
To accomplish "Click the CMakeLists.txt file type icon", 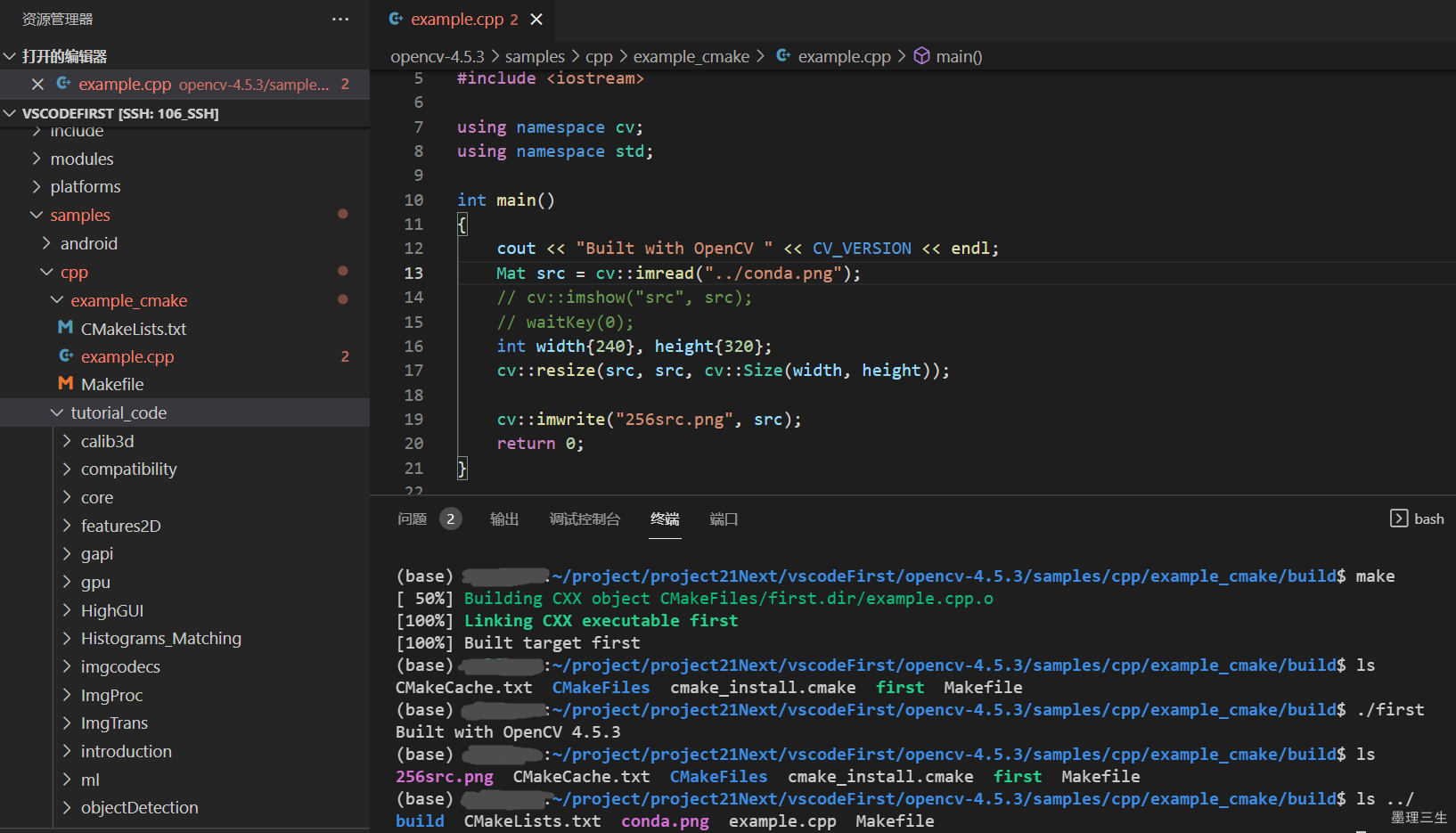I will pos(65,328).
